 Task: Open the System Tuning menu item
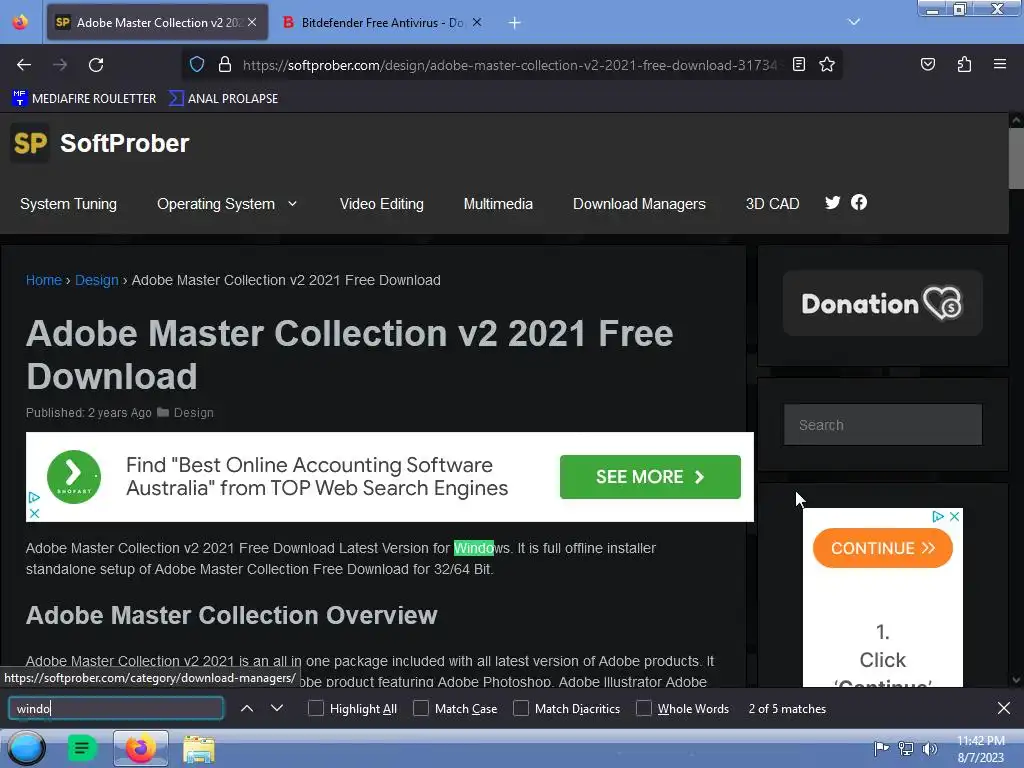pyautogui.click(x=69, y=204)
